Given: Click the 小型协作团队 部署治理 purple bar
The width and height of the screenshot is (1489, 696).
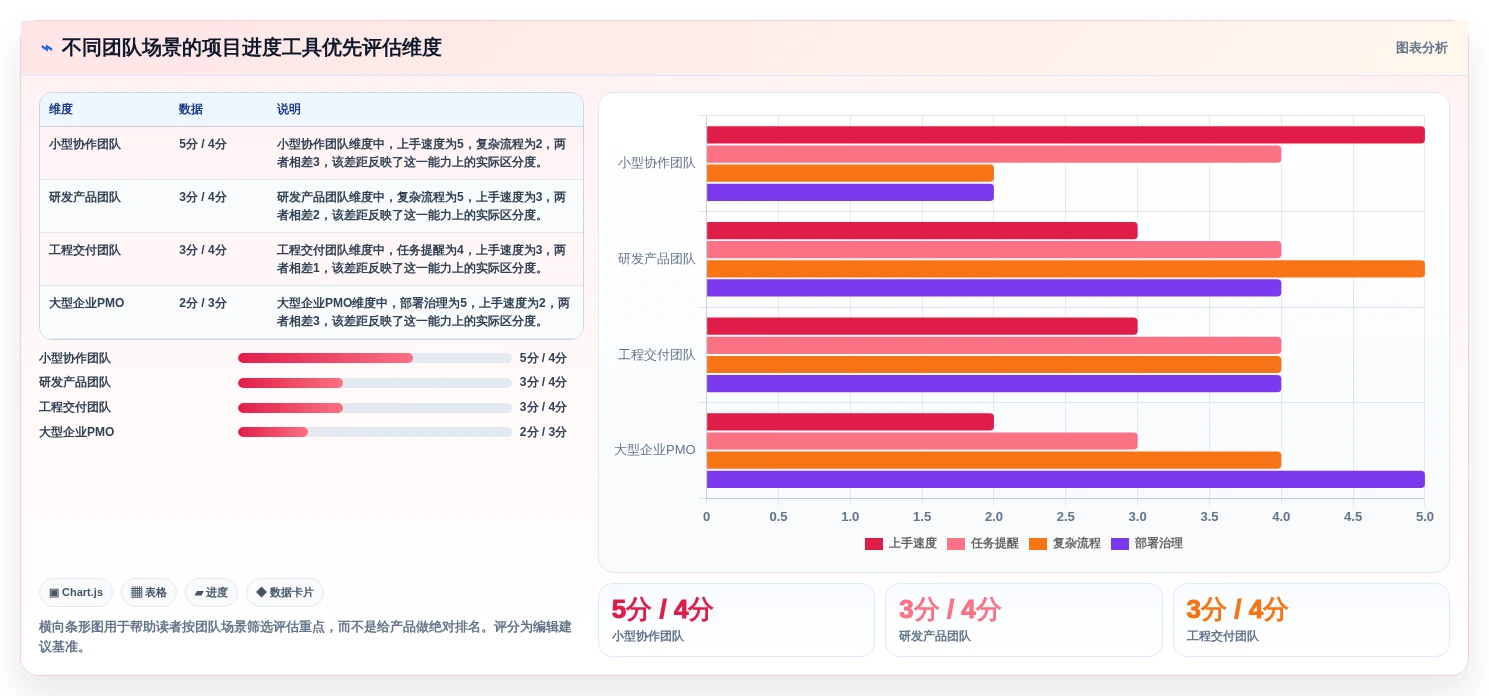Looking at the screenshot, I should (x=850, y=192).
